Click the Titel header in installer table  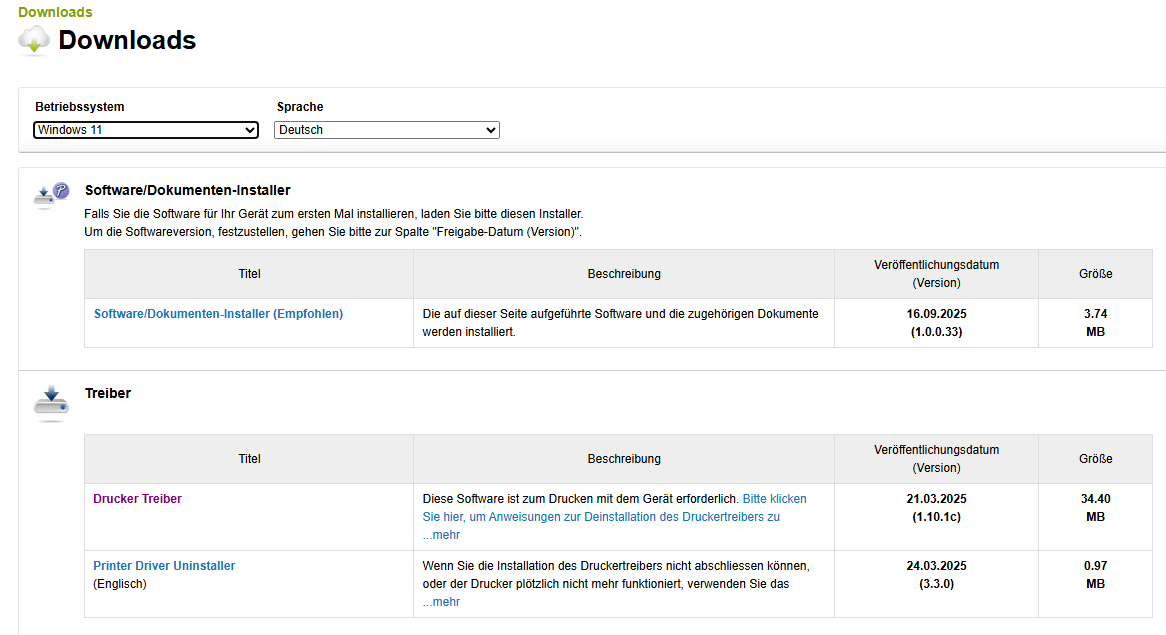point(249,274)
